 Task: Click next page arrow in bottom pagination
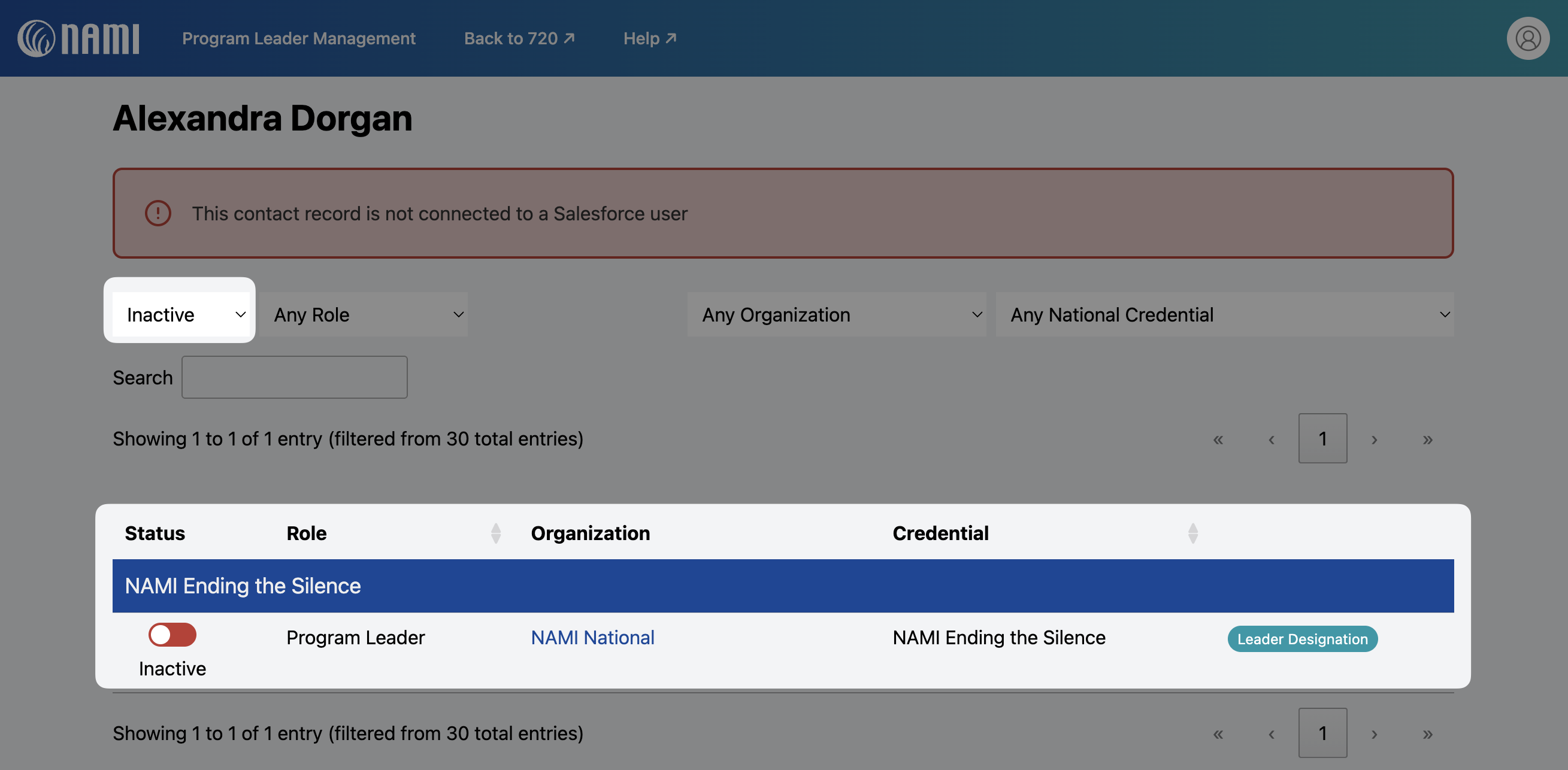[x=1374, y=733]
